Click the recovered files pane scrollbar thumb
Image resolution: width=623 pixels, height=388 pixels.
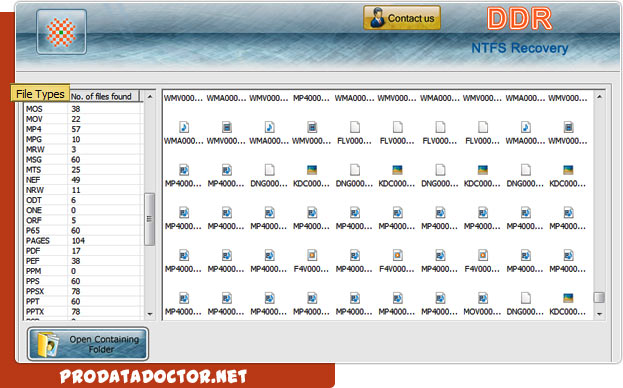pos(599,297)
